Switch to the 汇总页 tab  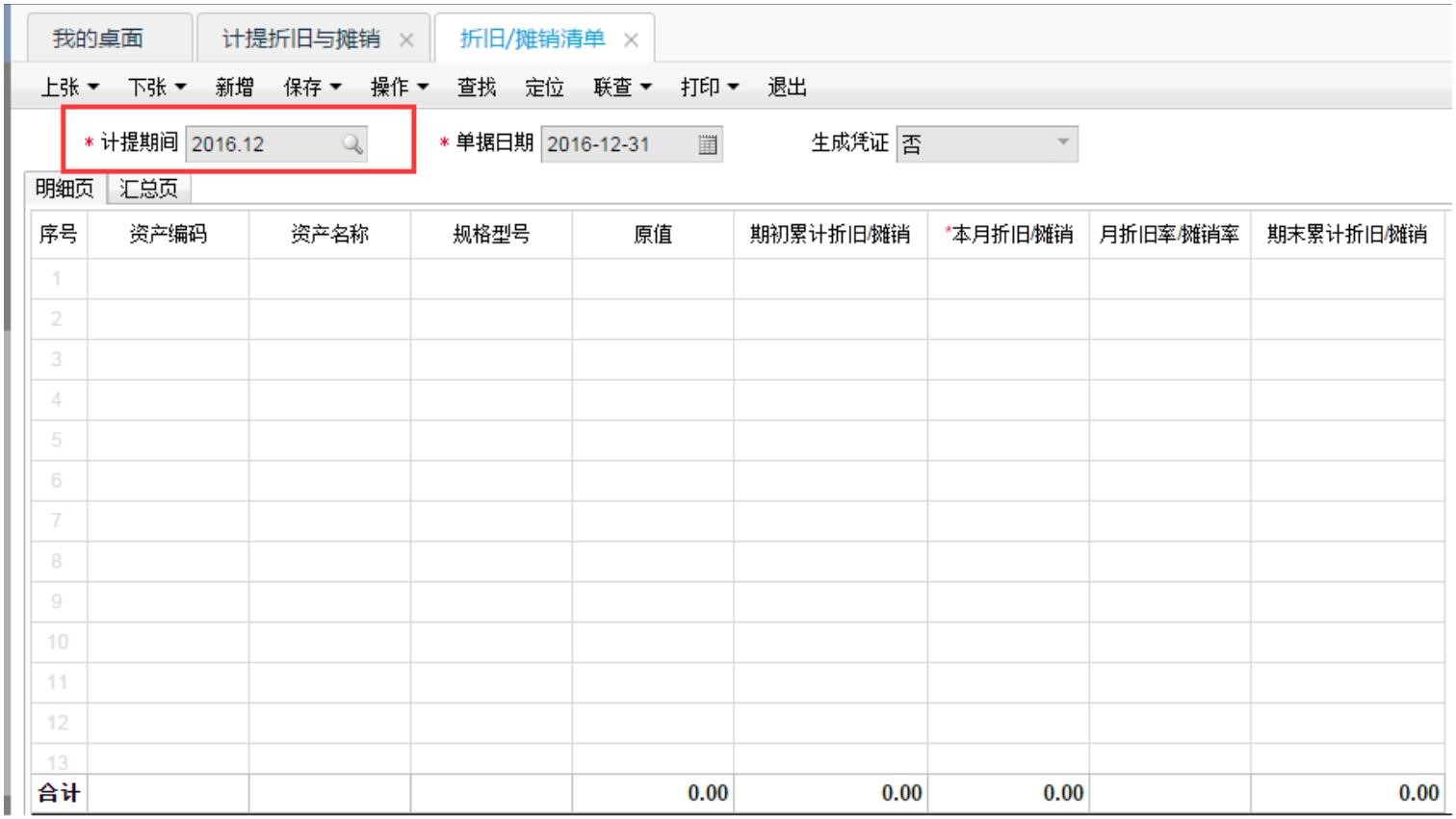148,189
